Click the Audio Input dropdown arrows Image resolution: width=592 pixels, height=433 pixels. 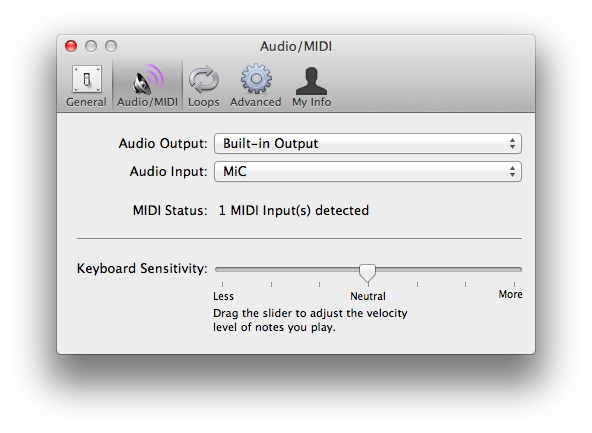click(512, 171)
